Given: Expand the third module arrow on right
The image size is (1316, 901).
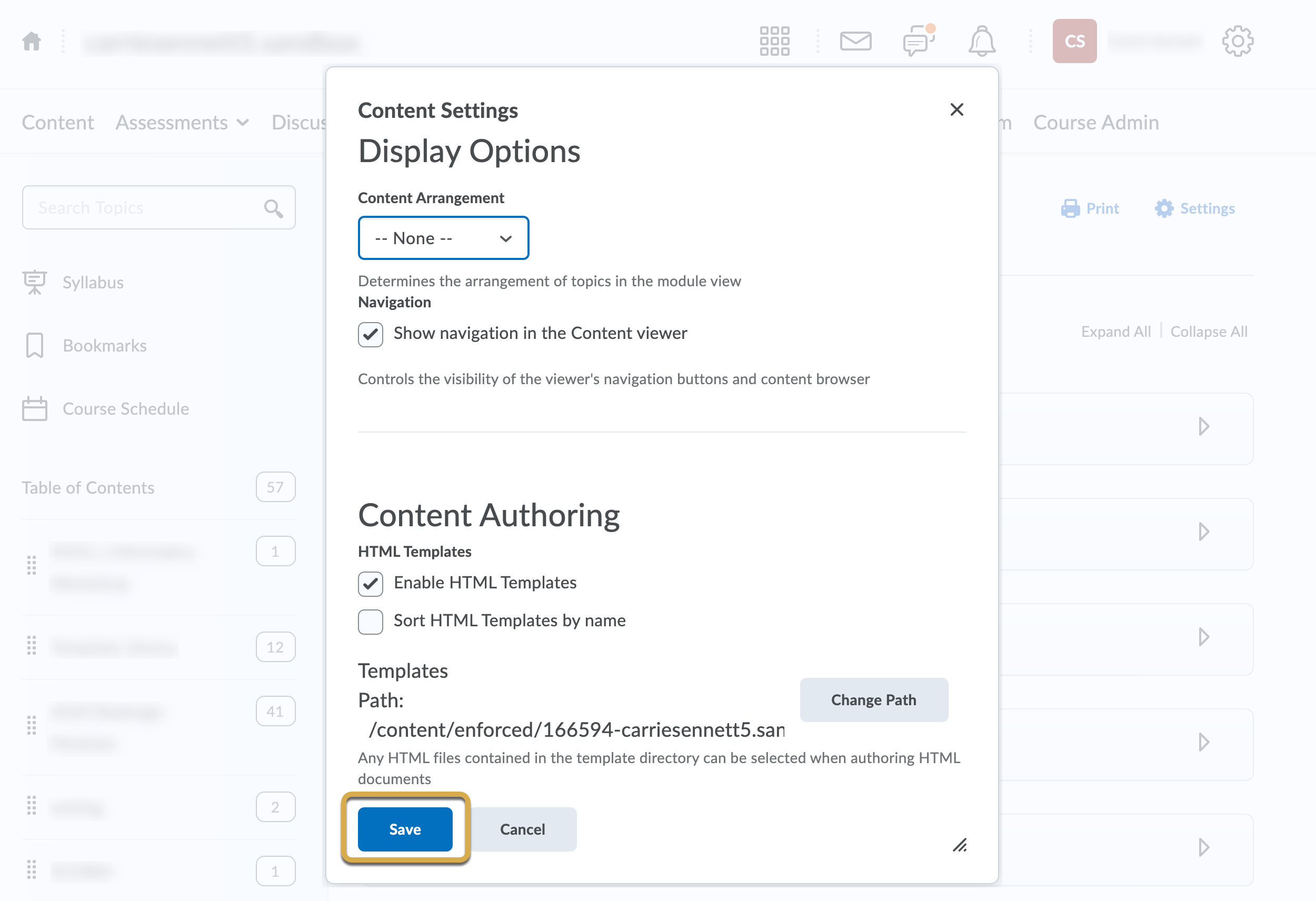Looking at the screenshot, I should (x=1203, y=636).
